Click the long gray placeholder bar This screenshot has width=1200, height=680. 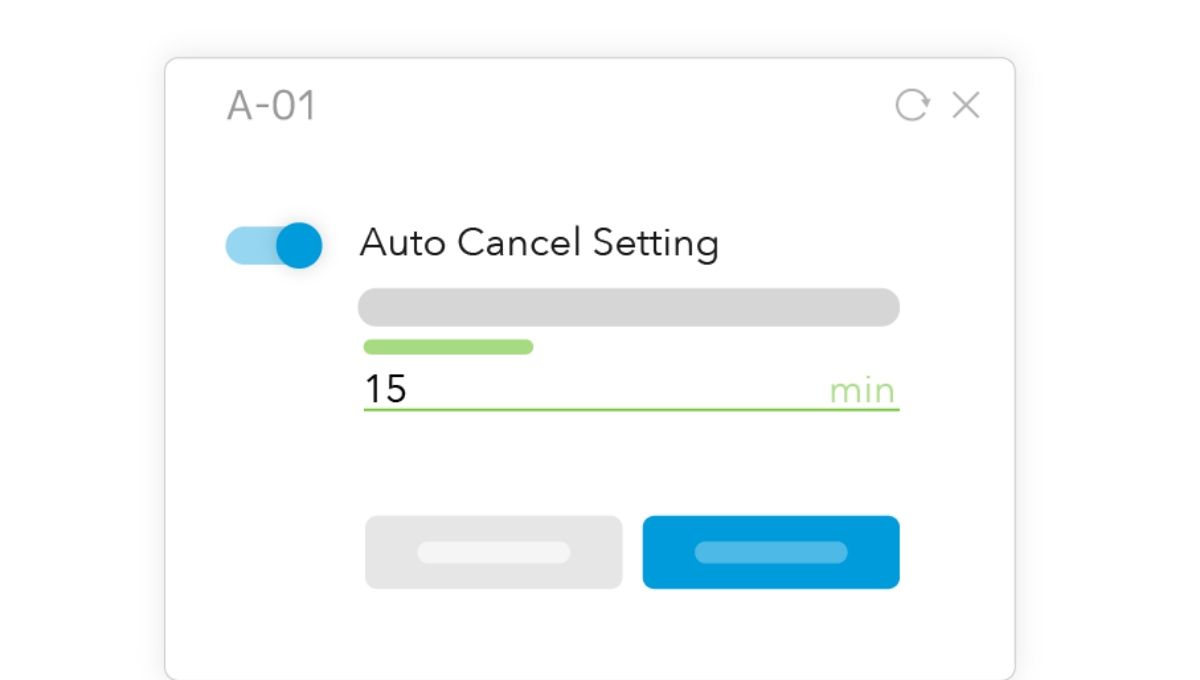pyautogui.click(x=629, y=307)
